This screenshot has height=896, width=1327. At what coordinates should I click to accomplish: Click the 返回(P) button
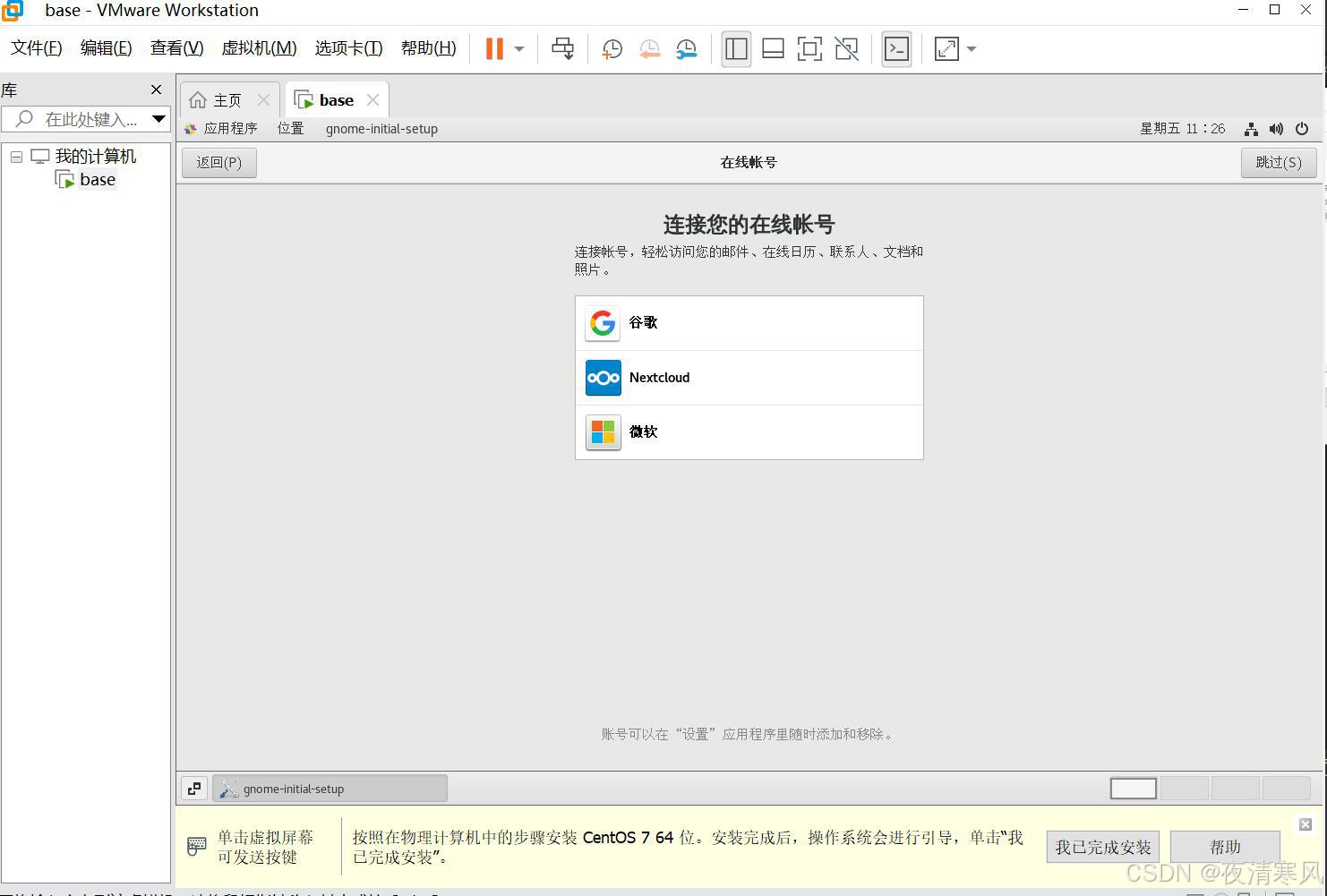click(x=219, y=163)
